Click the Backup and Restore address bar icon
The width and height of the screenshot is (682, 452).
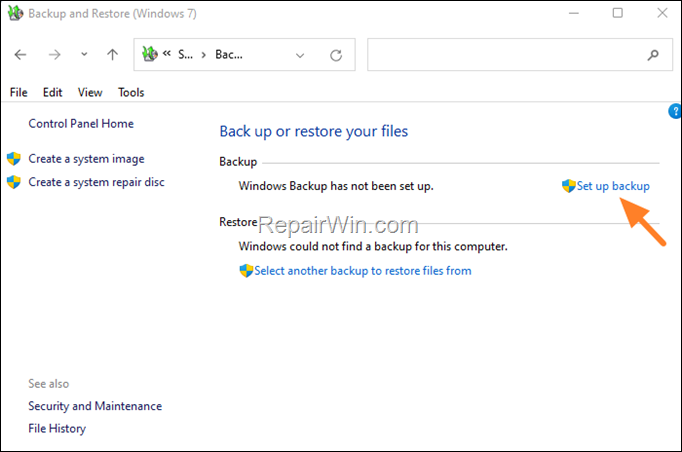click(x=150, y=54)
